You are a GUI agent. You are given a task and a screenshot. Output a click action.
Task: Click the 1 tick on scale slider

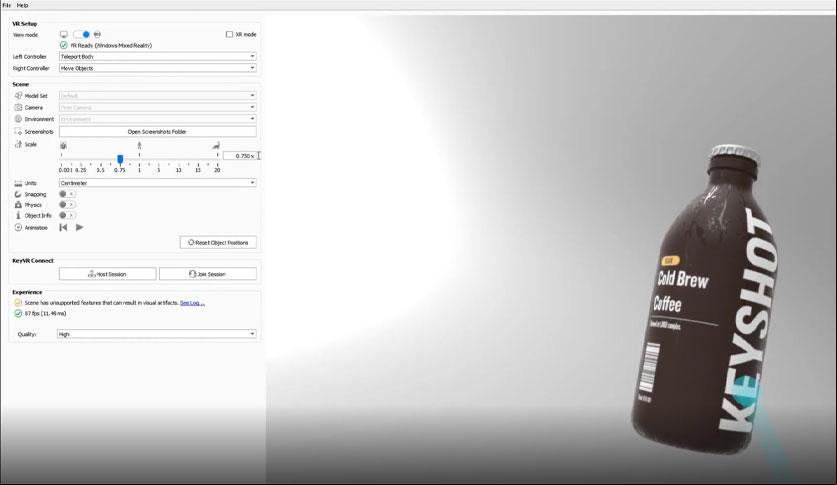click(139, 170)
